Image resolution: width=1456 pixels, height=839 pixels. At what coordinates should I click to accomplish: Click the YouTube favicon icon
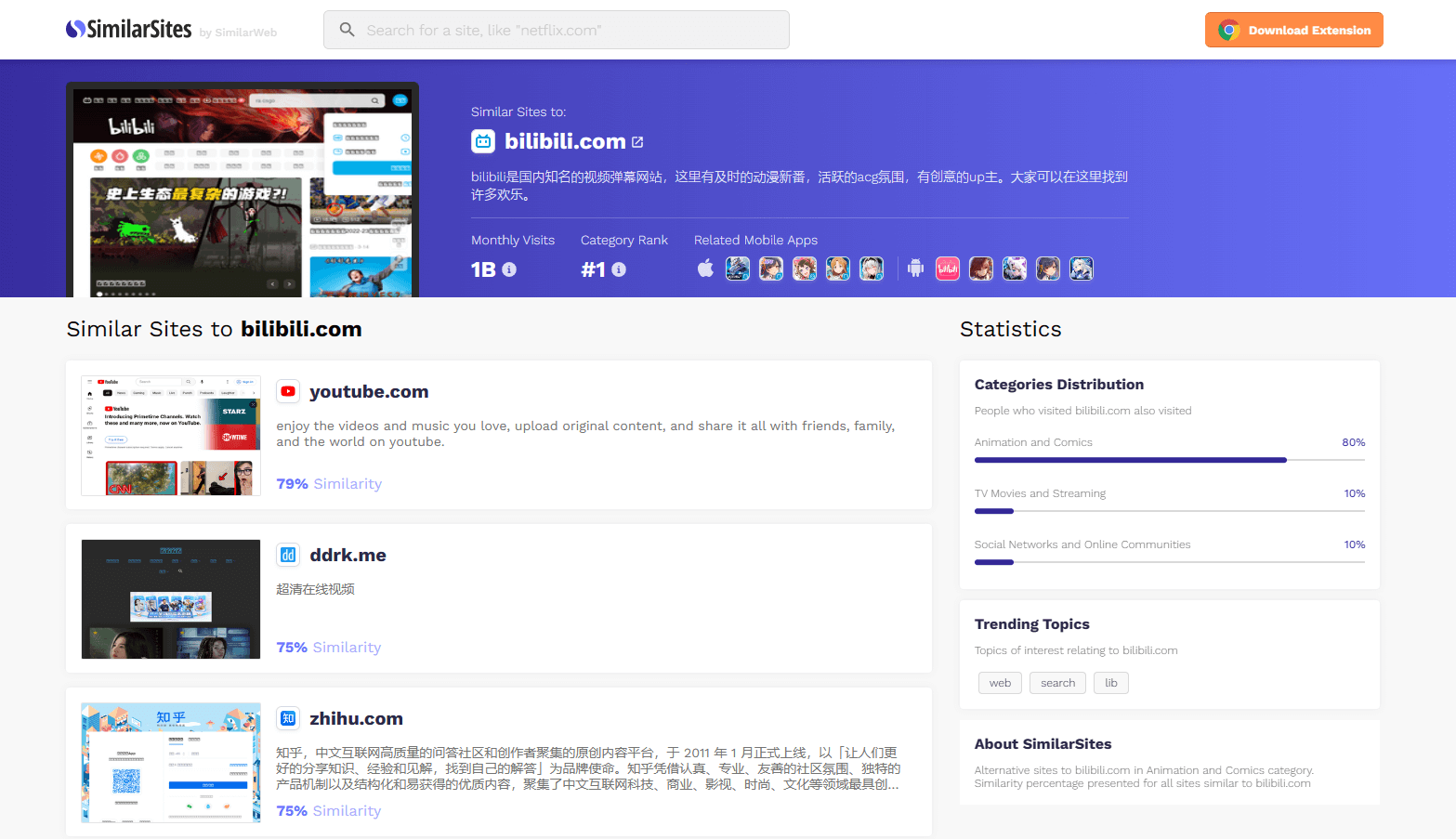(288, 392)
